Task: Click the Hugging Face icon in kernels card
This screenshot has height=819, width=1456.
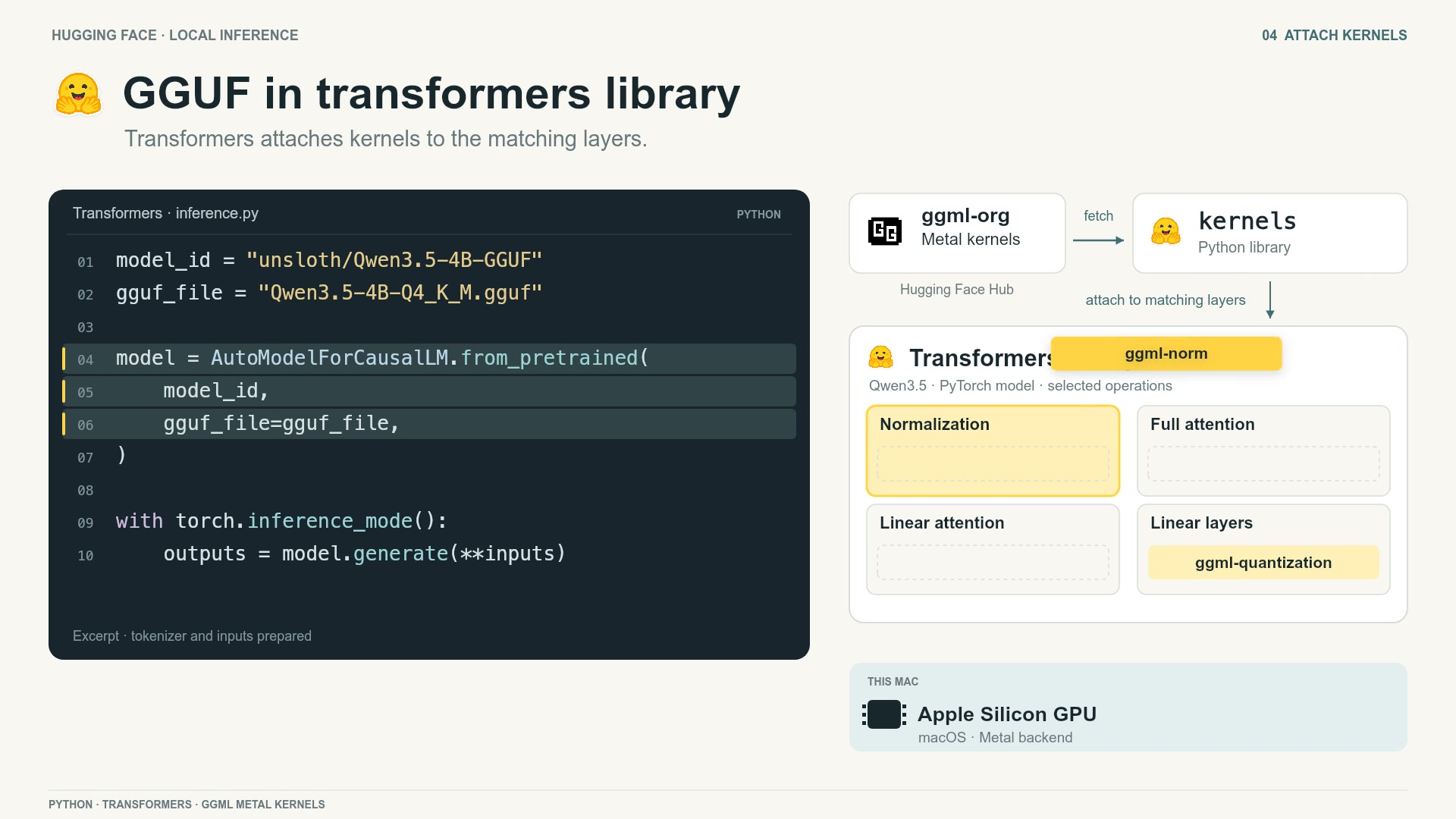Action: 1166,231
